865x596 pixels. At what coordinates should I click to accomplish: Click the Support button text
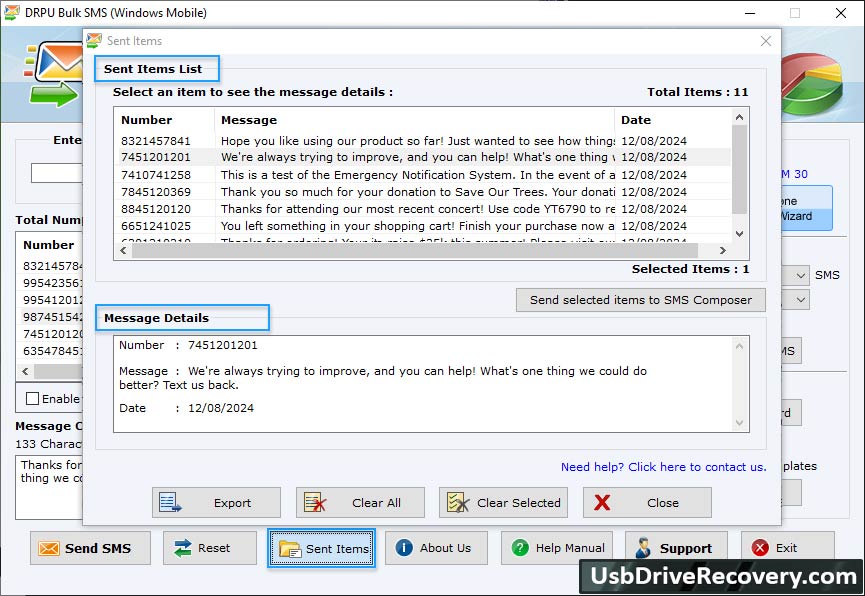pyautogui.click(x=686, y=549)
